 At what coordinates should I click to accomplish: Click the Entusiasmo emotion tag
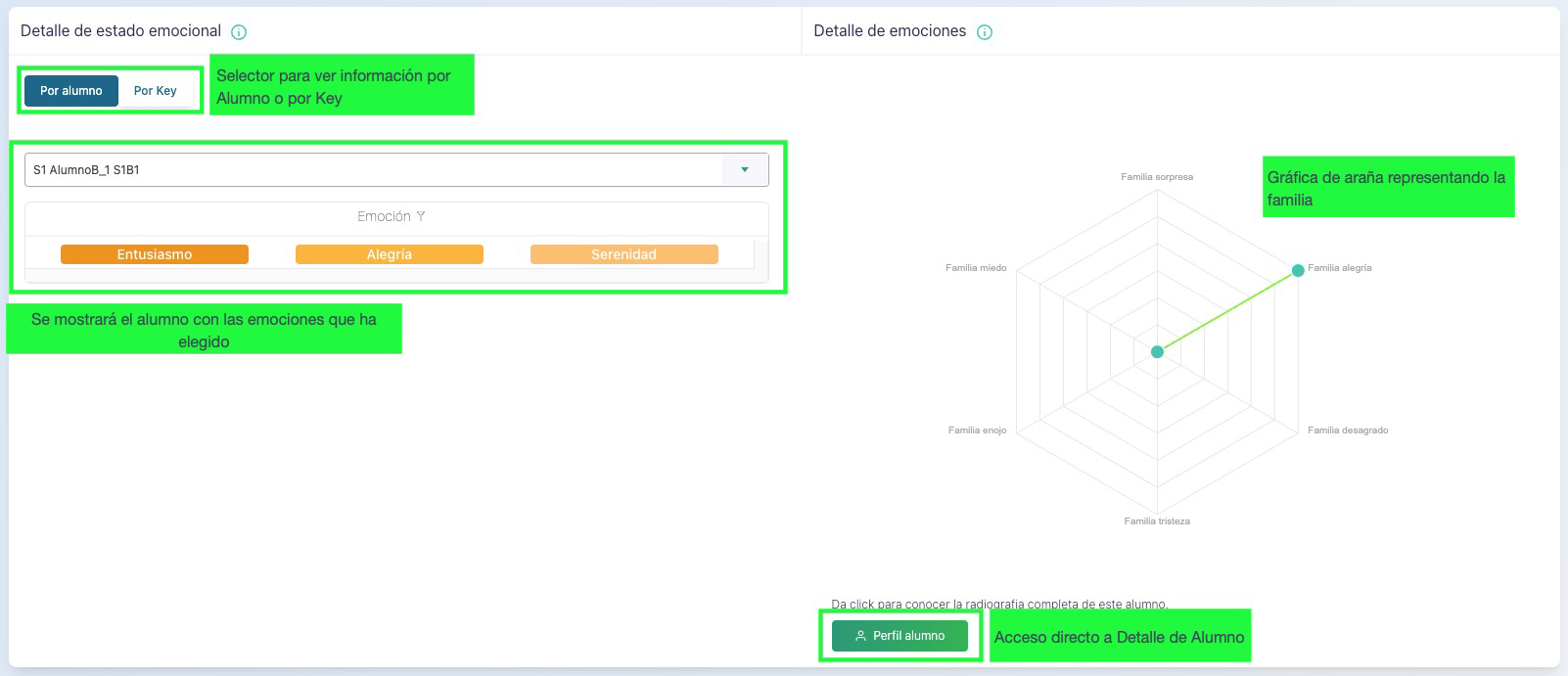coord(155,254)
